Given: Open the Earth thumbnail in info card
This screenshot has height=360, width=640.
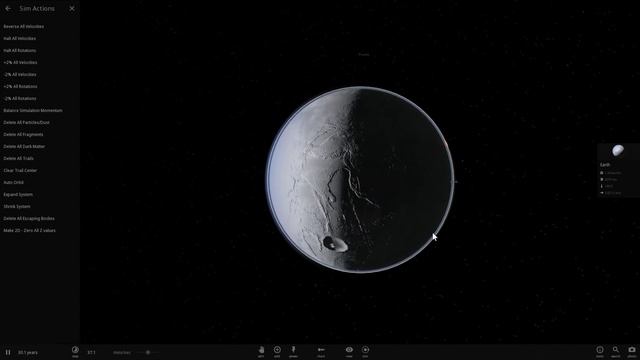Looking at the screenshot, I should (618, 150).
